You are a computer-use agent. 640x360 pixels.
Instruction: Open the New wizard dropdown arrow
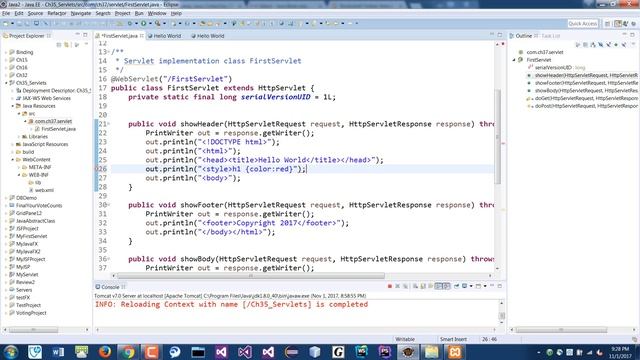tap(12, 24)
